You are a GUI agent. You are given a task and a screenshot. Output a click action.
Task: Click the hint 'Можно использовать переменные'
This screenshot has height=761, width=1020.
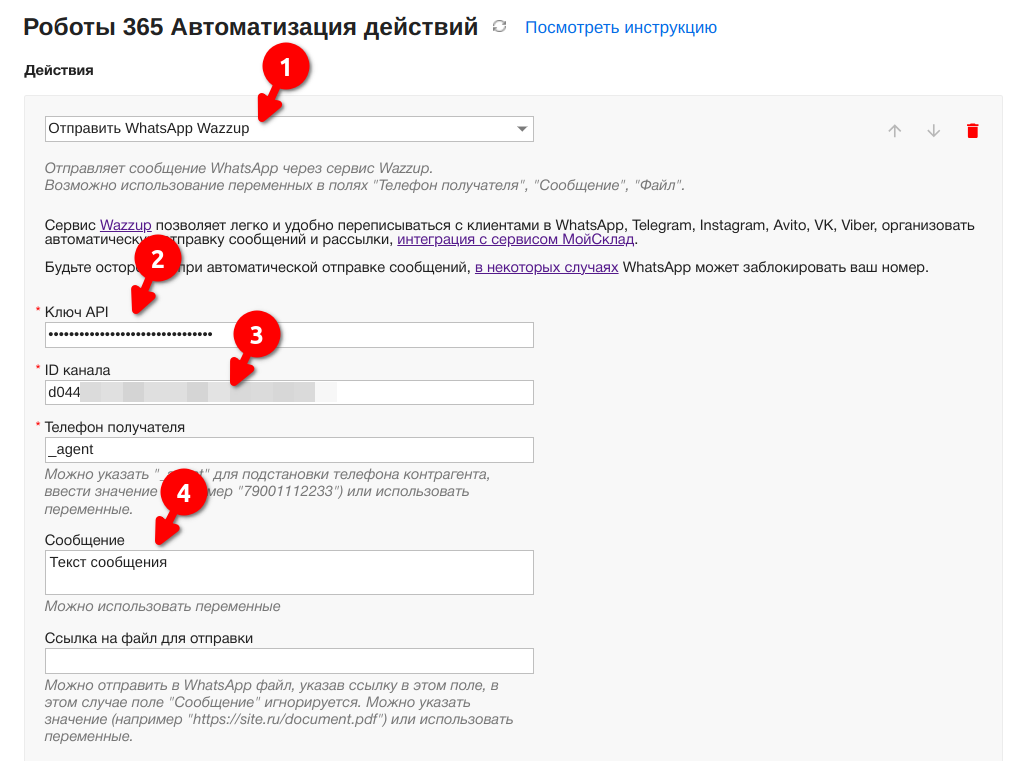pyautogui.click(x=163, y=606)
